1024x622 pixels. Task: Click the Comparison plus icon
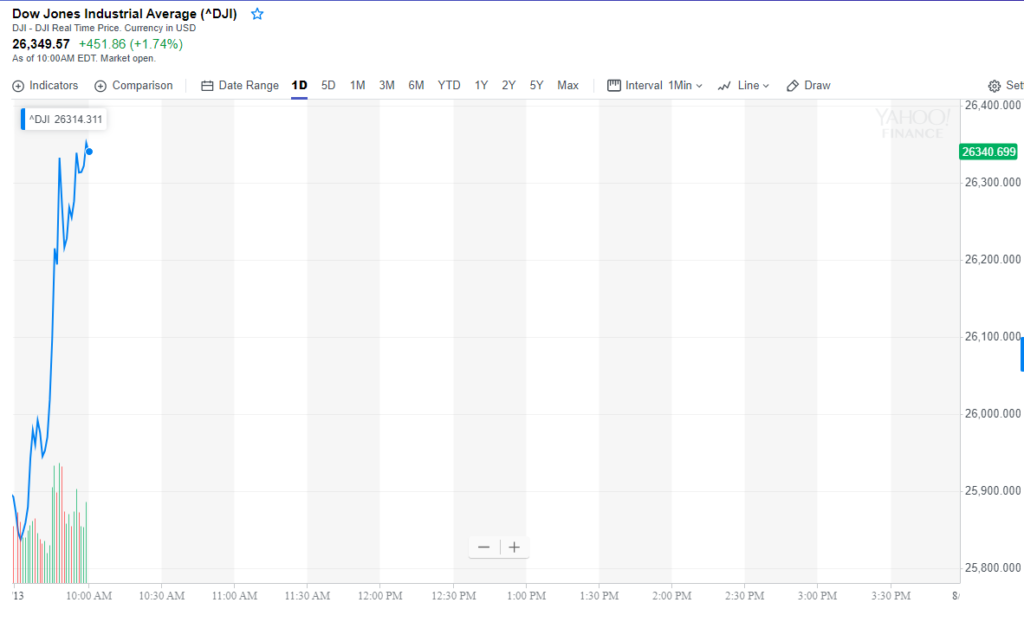101,86
